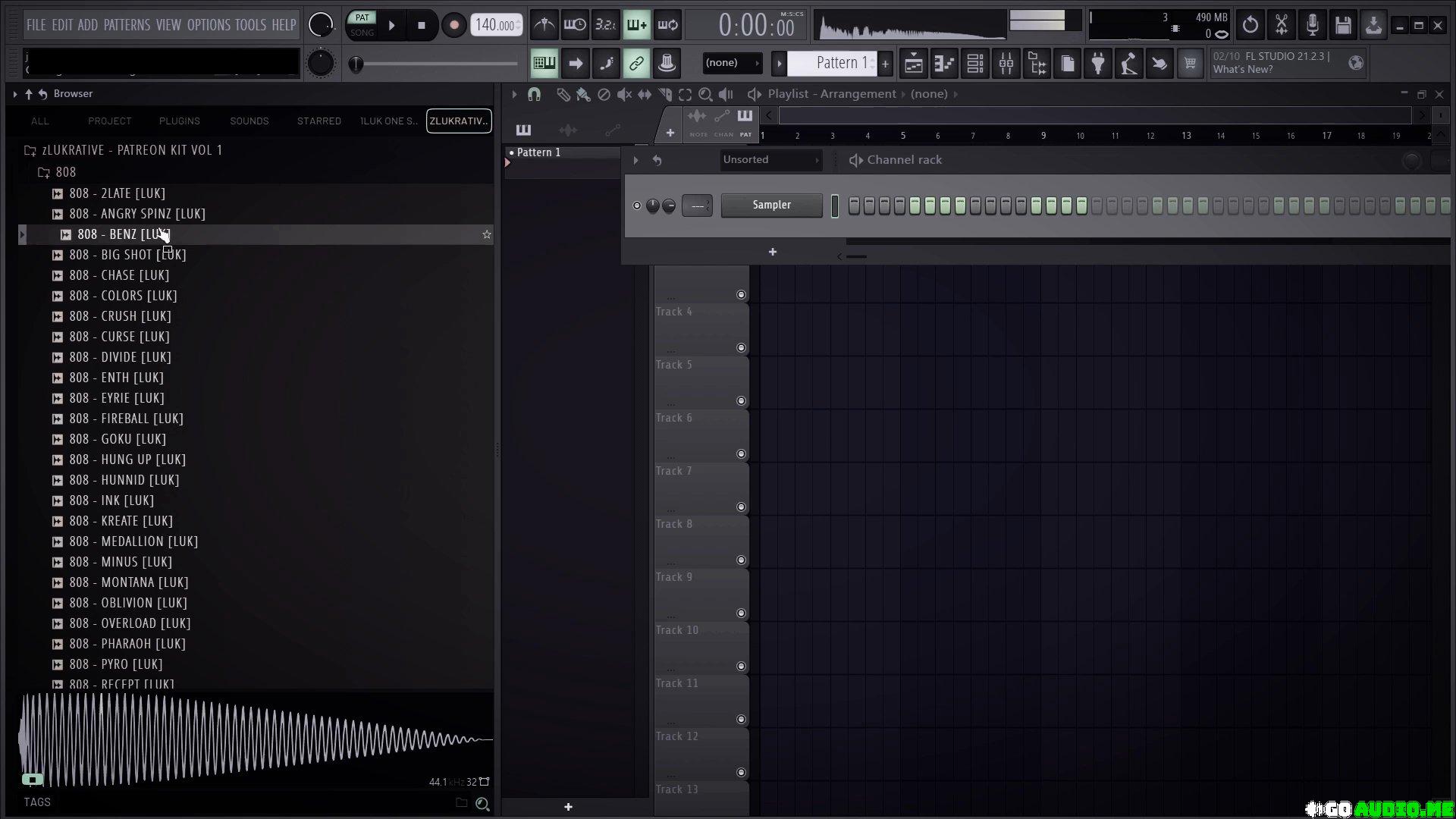Click the microphone one-click recording icon
The image size is (1456, 819).
point(1312,25)
